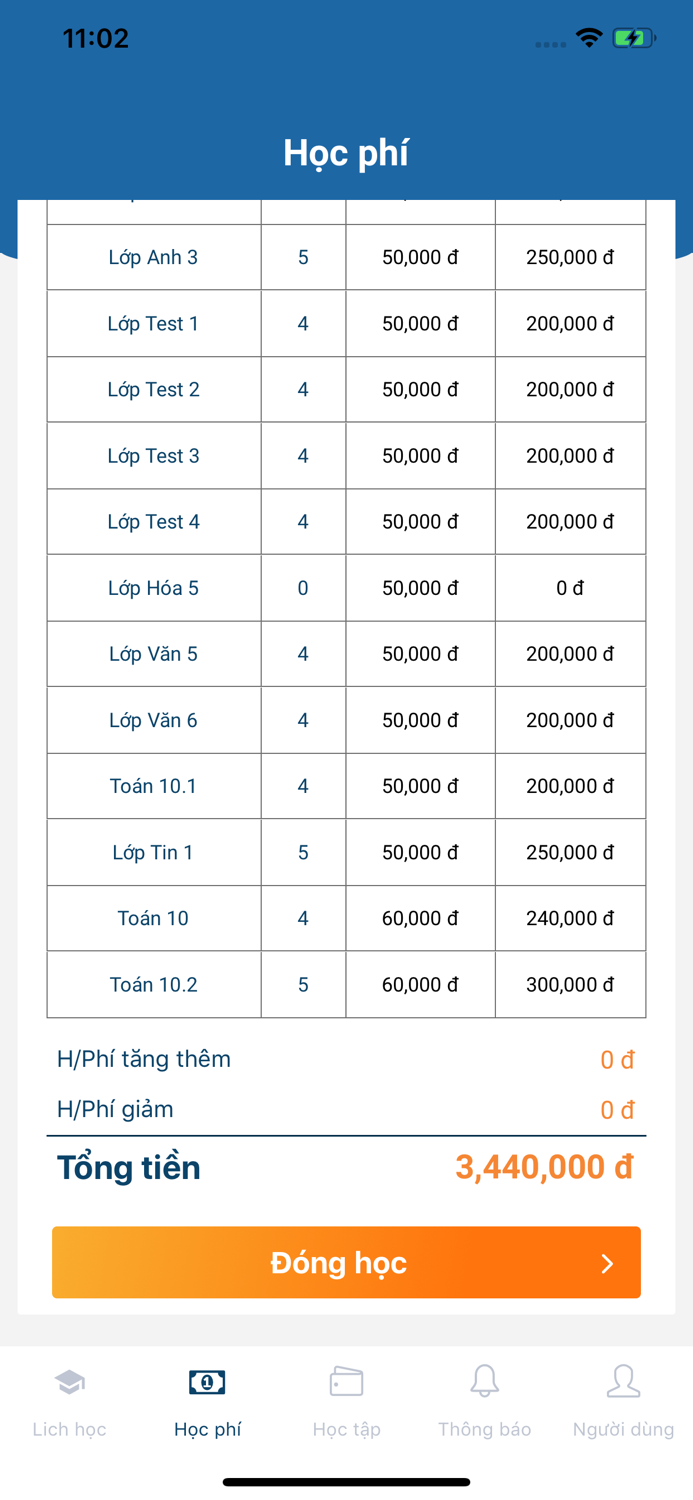
Task: Select the Toán 10.2 class name
Action: 153,985
